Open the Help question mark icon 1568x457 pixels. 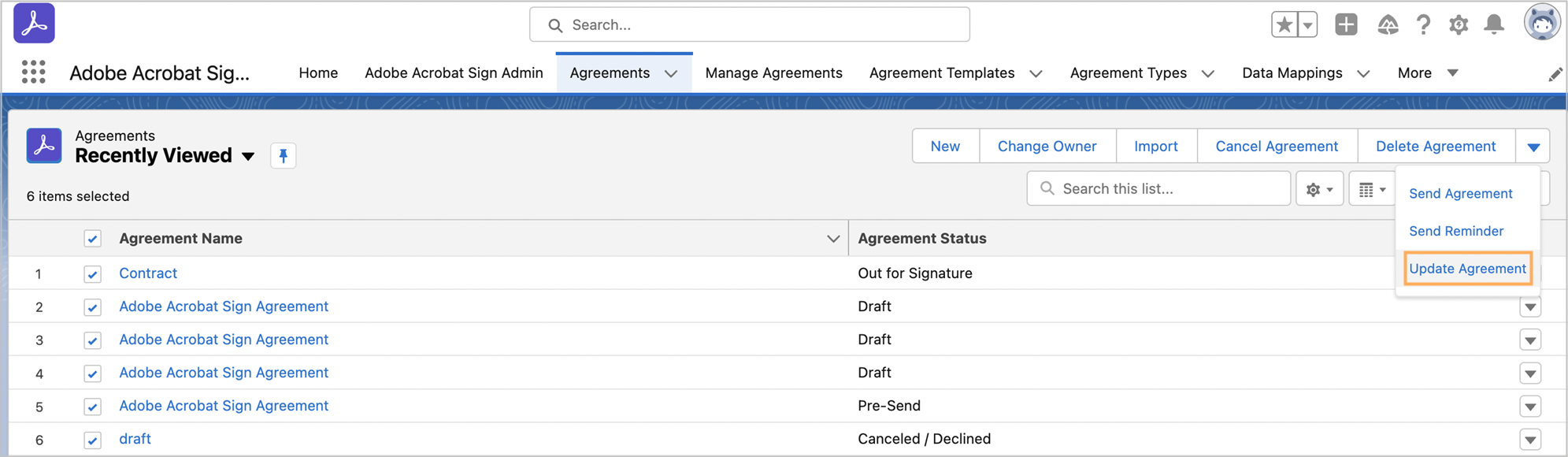(1422, 24)
